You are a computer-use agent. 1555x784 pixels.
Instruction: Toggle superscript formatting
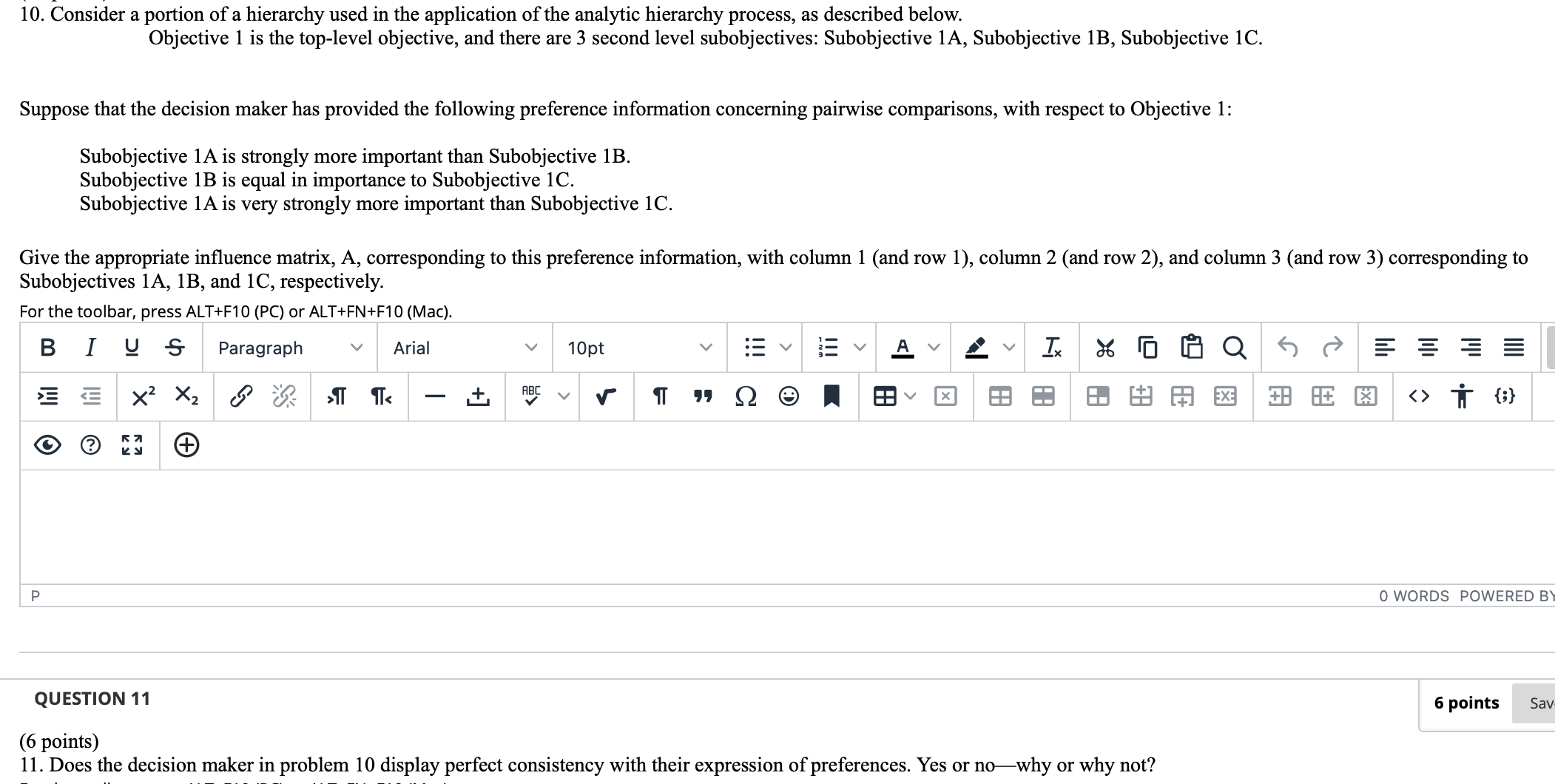click(143, 397)
